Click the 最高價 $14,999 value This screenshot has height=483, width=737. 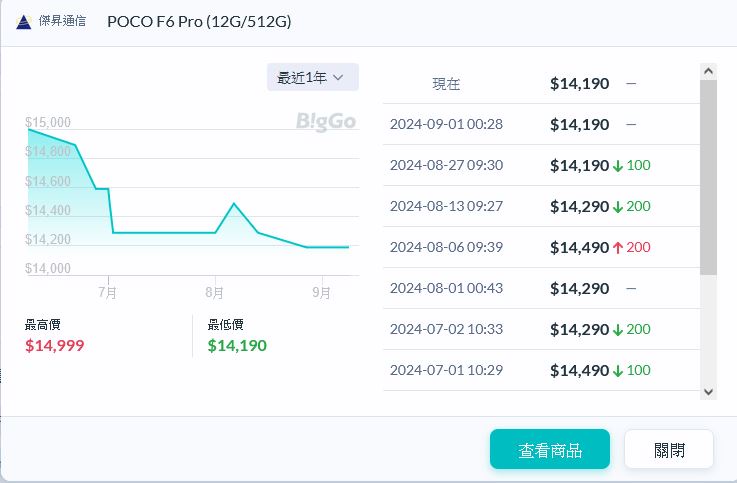click(x=55, y=345)
